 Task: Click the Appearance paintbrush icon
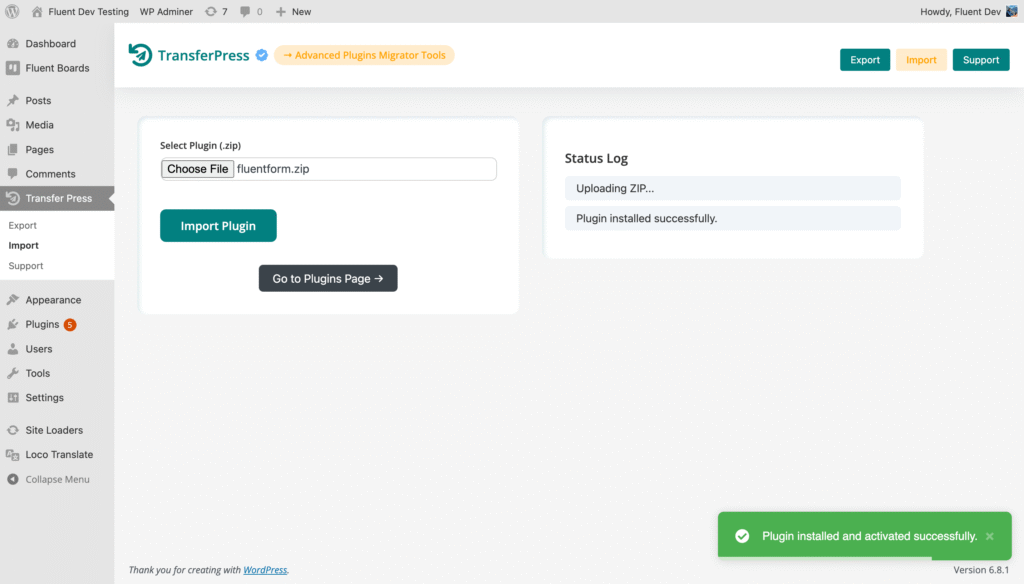(13, 300)
